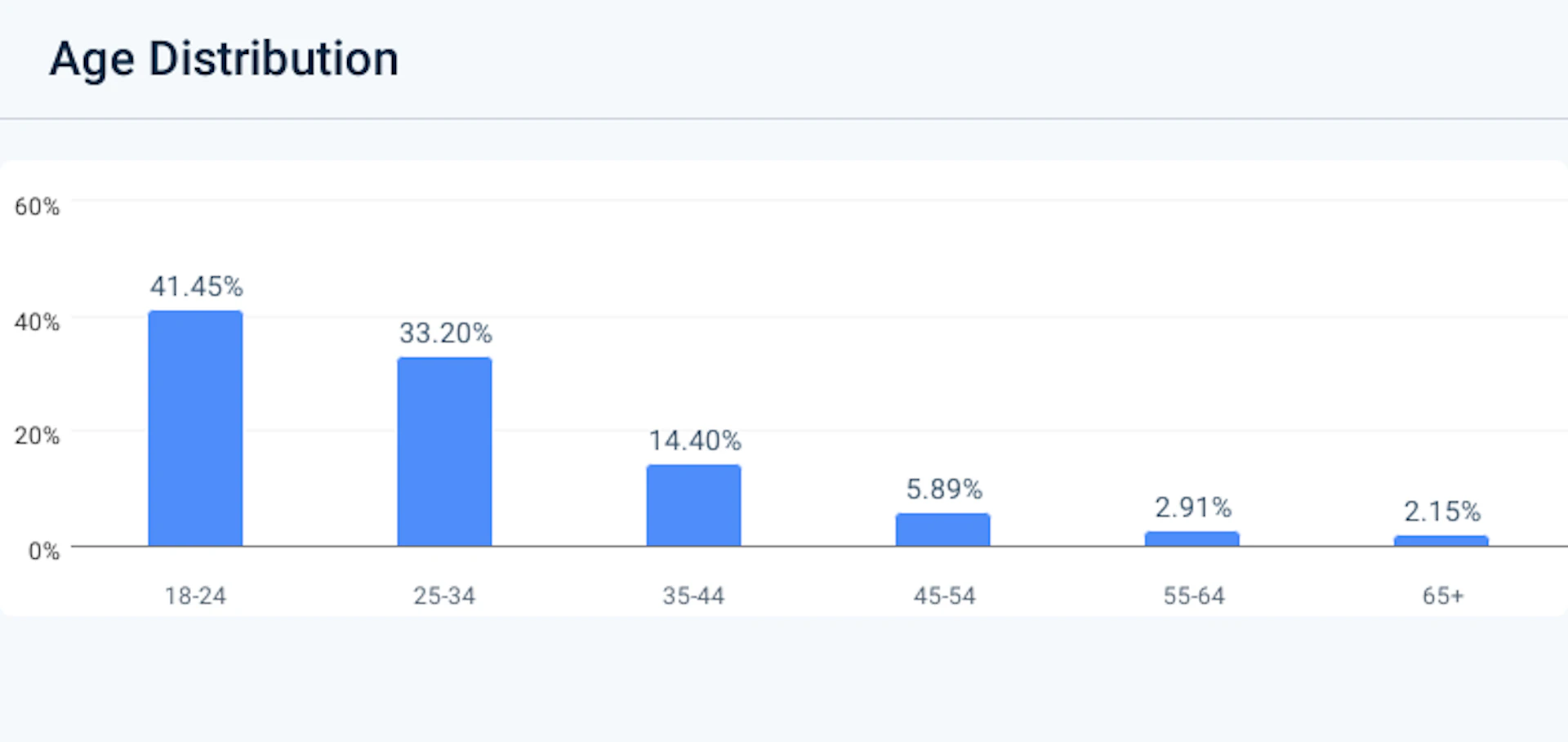Select the 33.20% value label

pyautogui.click(x=445, y=333)
